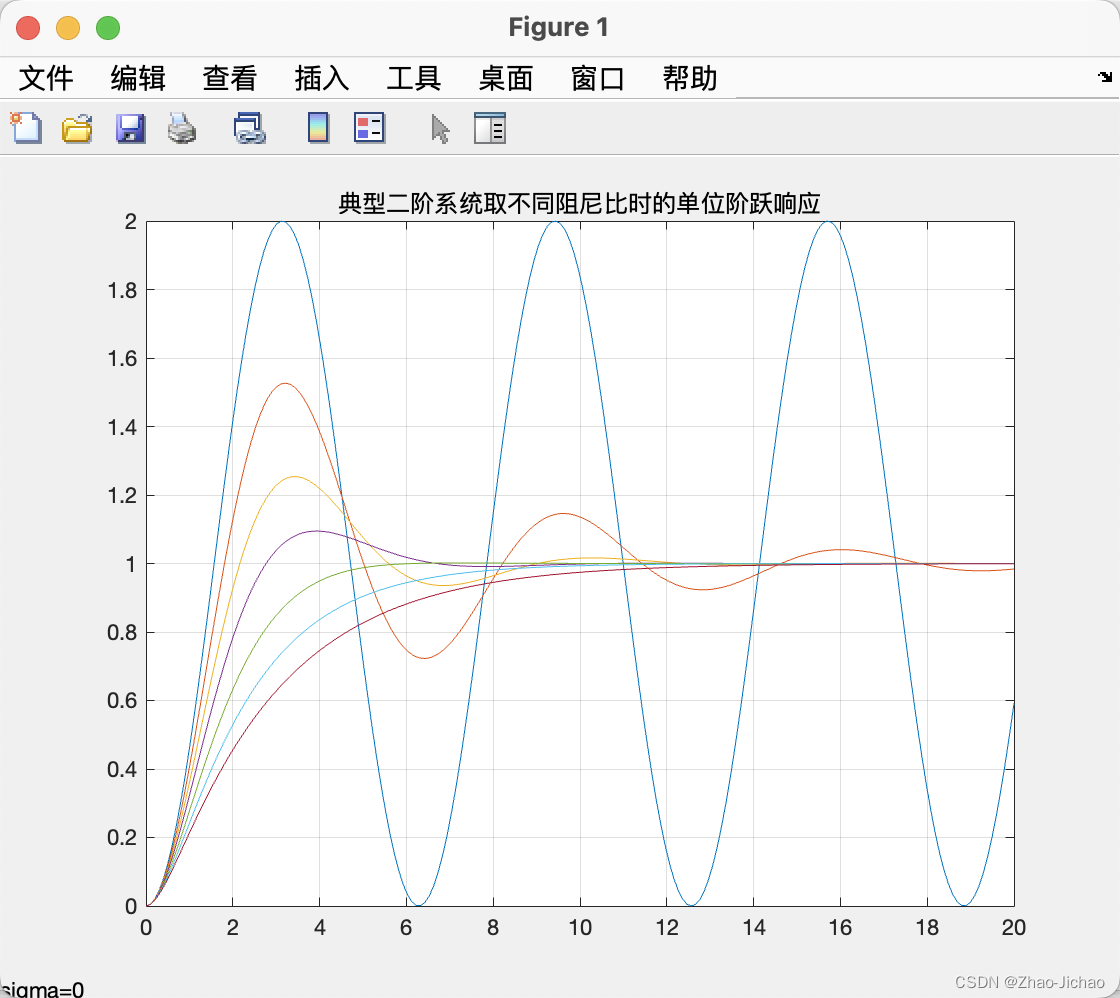
Task: Maximize the figure with green button
Action: coord(108,28)
